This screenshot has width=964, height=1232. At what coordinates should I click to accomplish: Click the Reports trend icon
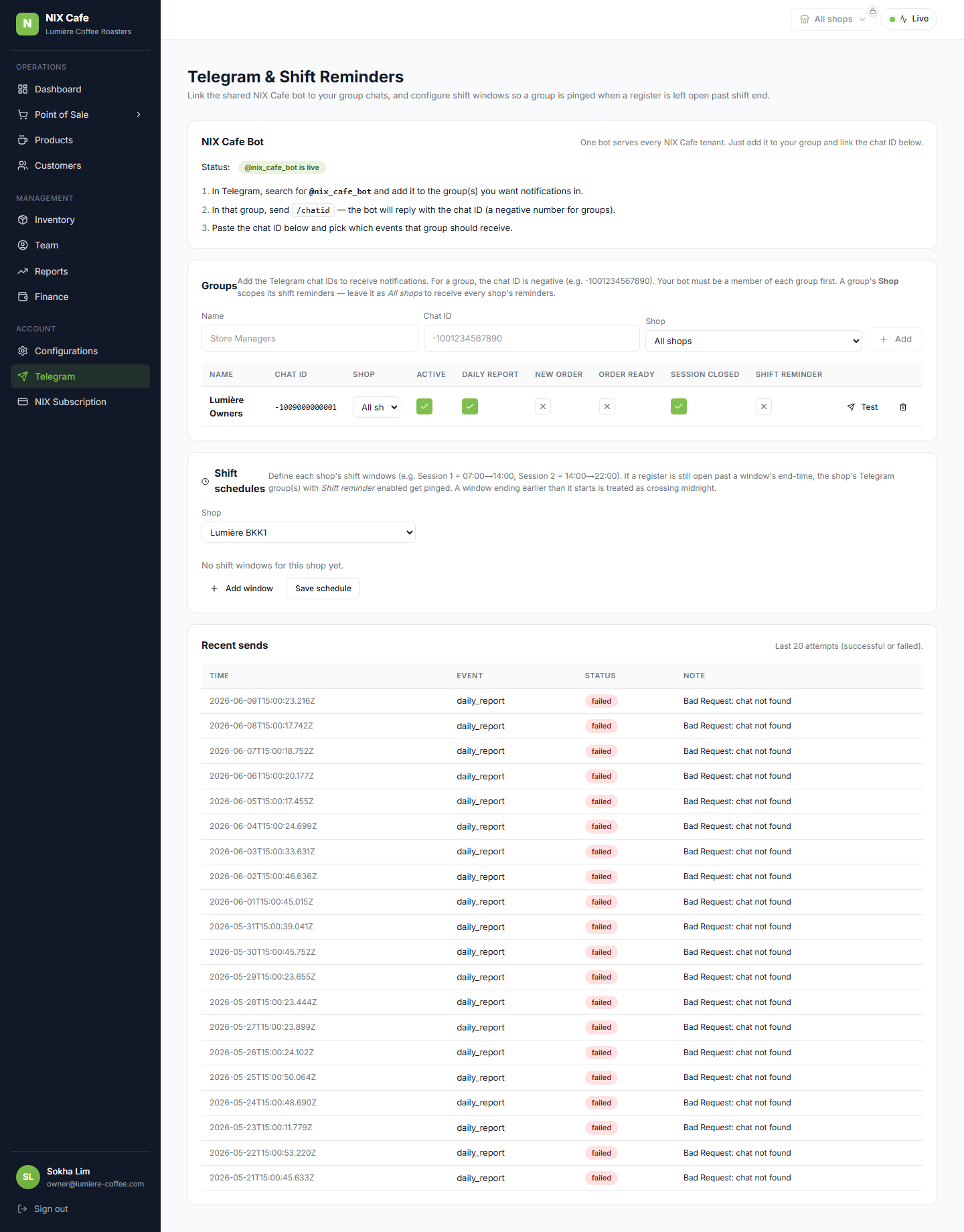(23, 271)
